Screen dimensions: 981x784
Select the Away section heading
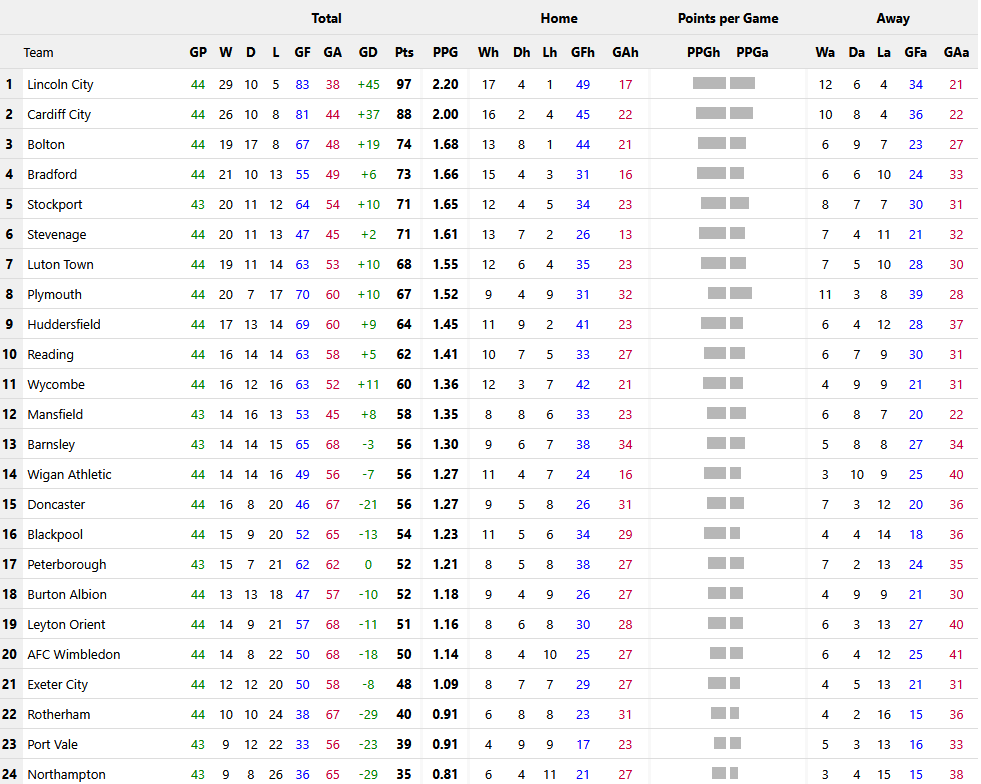(893, 18)
